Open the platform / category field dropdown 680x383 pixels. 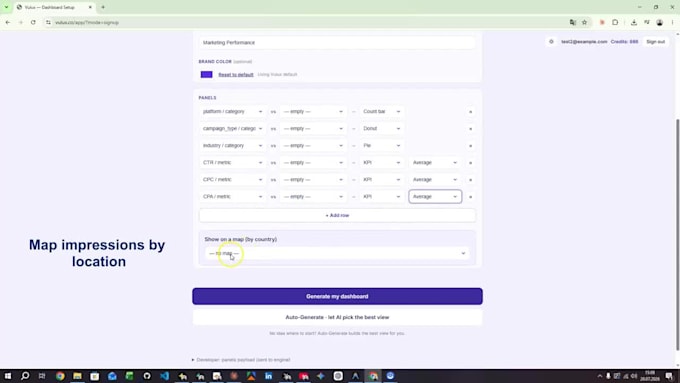(232, 111)
